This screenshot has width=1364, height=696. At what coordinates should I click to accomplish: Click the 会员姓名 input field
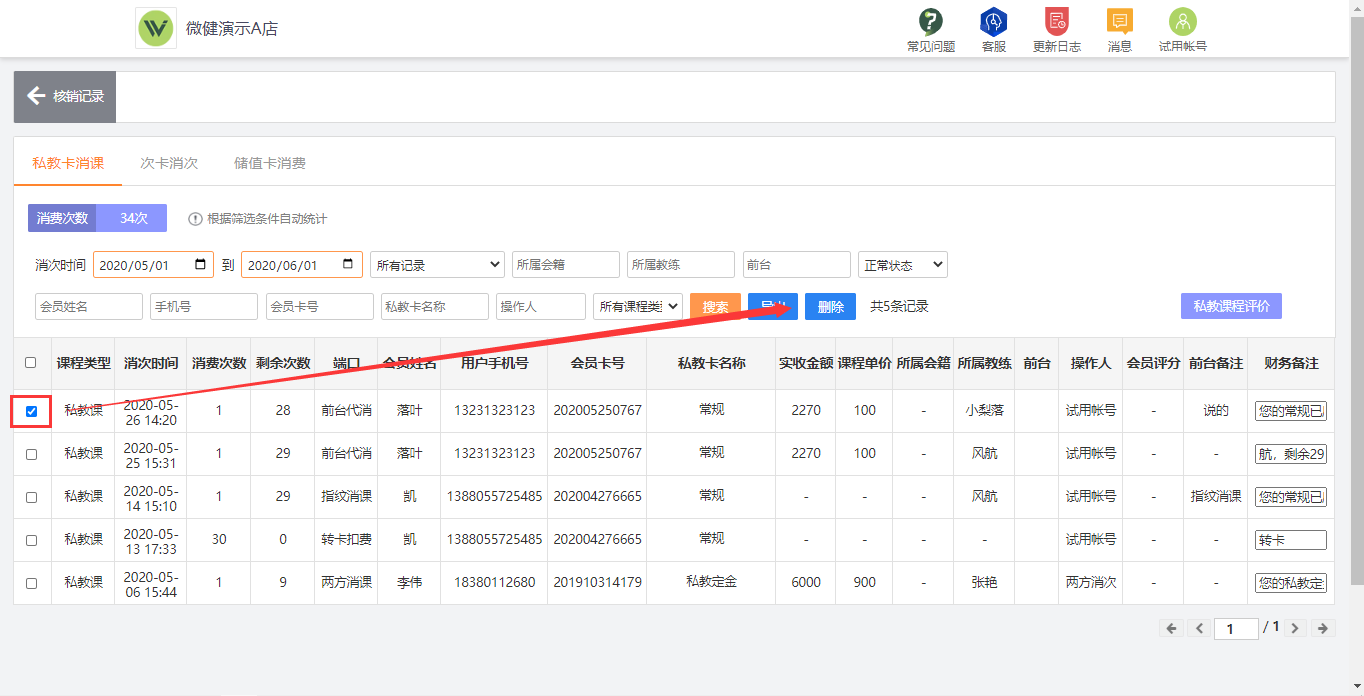tap(89, 307)
